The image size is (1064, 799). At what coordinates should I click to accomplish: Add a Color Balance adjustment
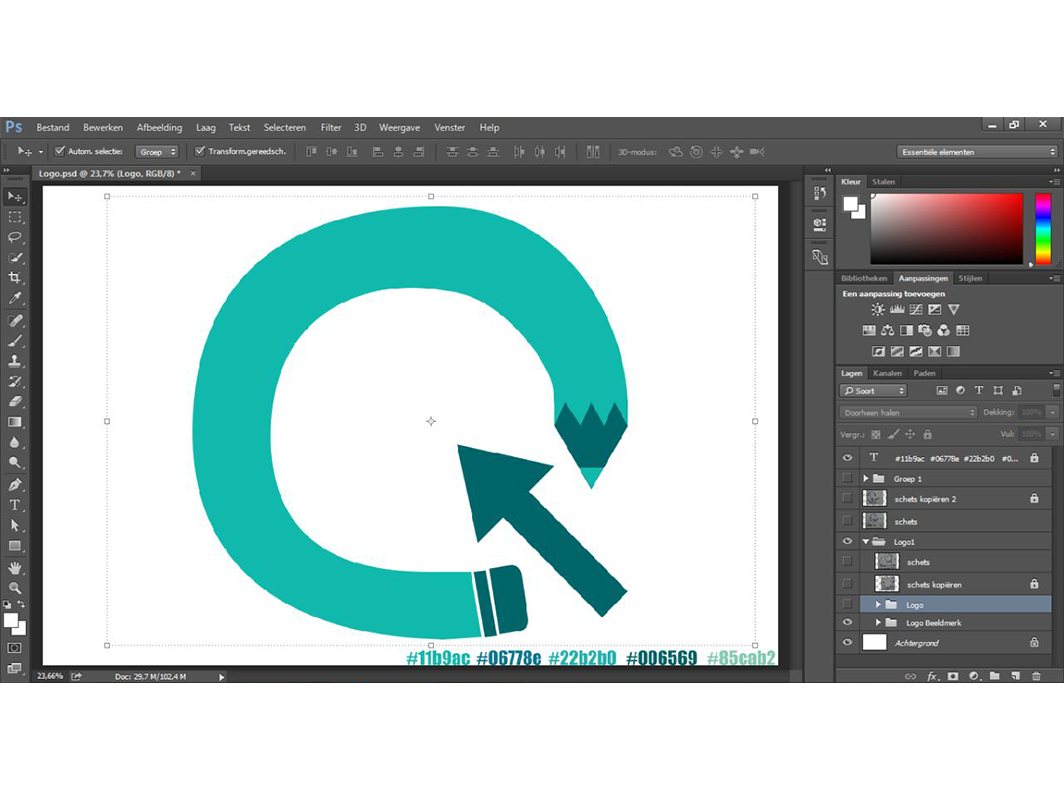click(888, 331)
